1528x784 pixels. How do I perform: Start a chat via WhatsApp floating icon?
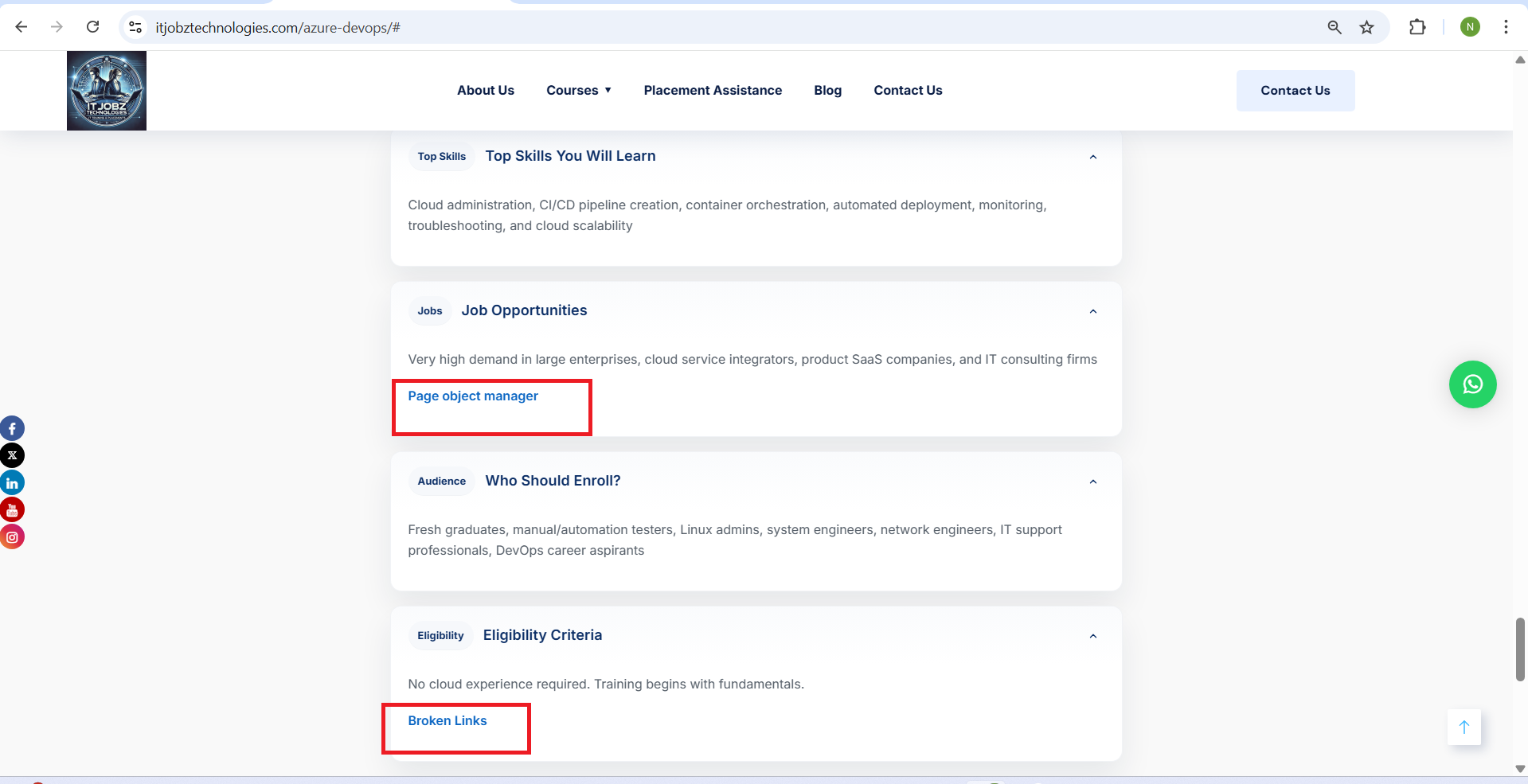tap(1472, 384)
